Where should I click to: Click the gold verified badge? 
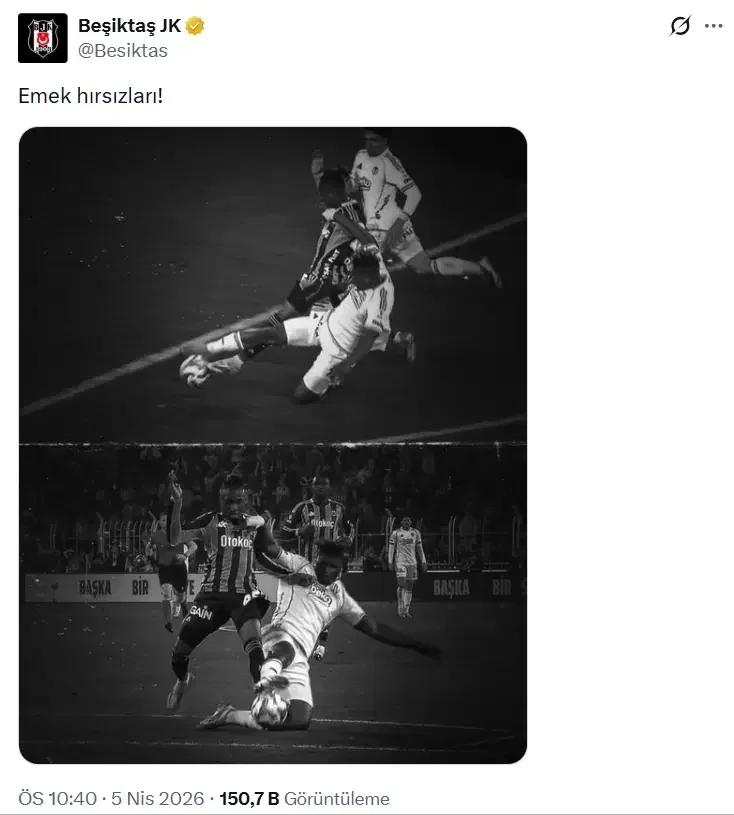pos(195,25)
